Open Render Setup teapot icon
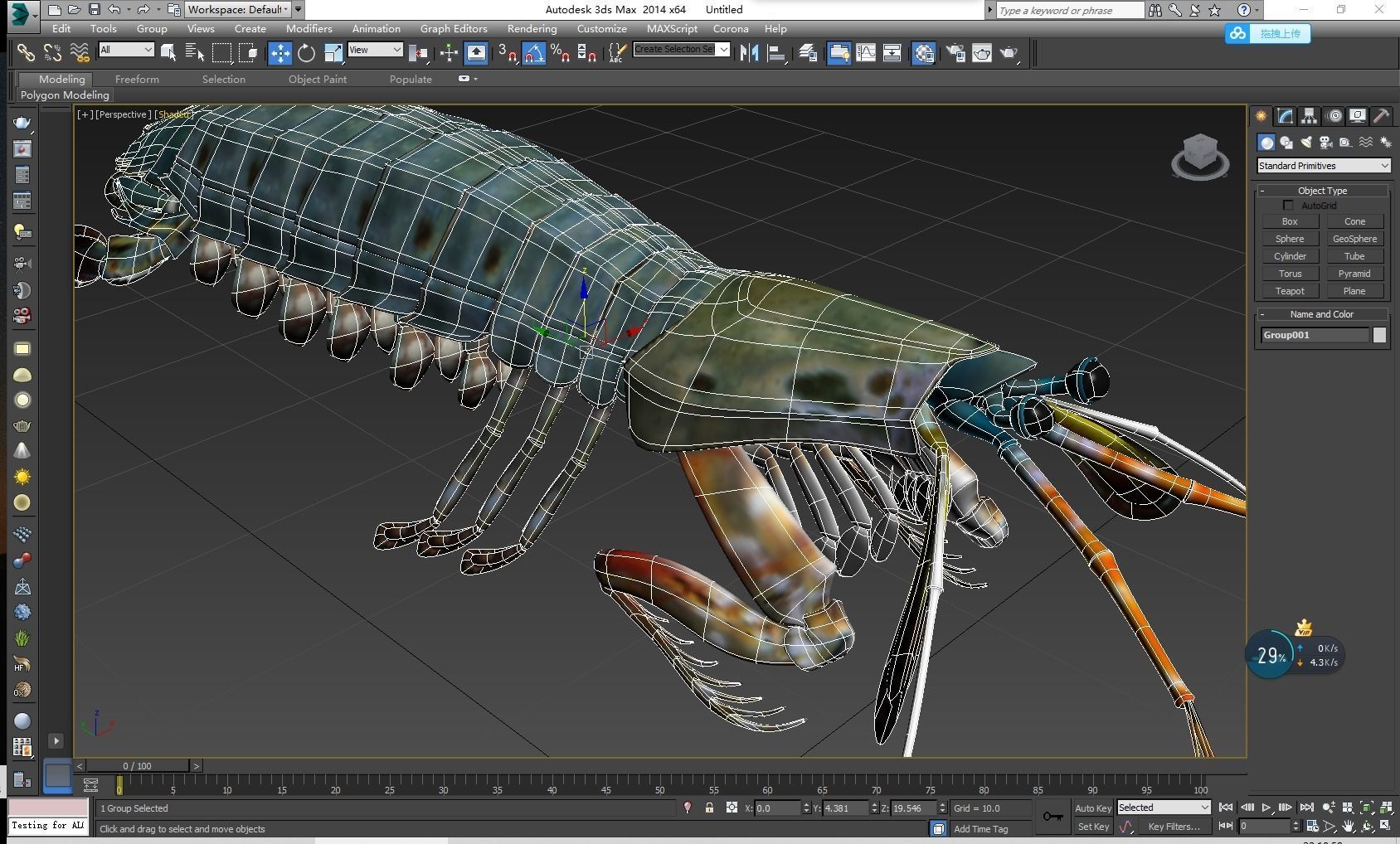 click(x=955, y=53)
